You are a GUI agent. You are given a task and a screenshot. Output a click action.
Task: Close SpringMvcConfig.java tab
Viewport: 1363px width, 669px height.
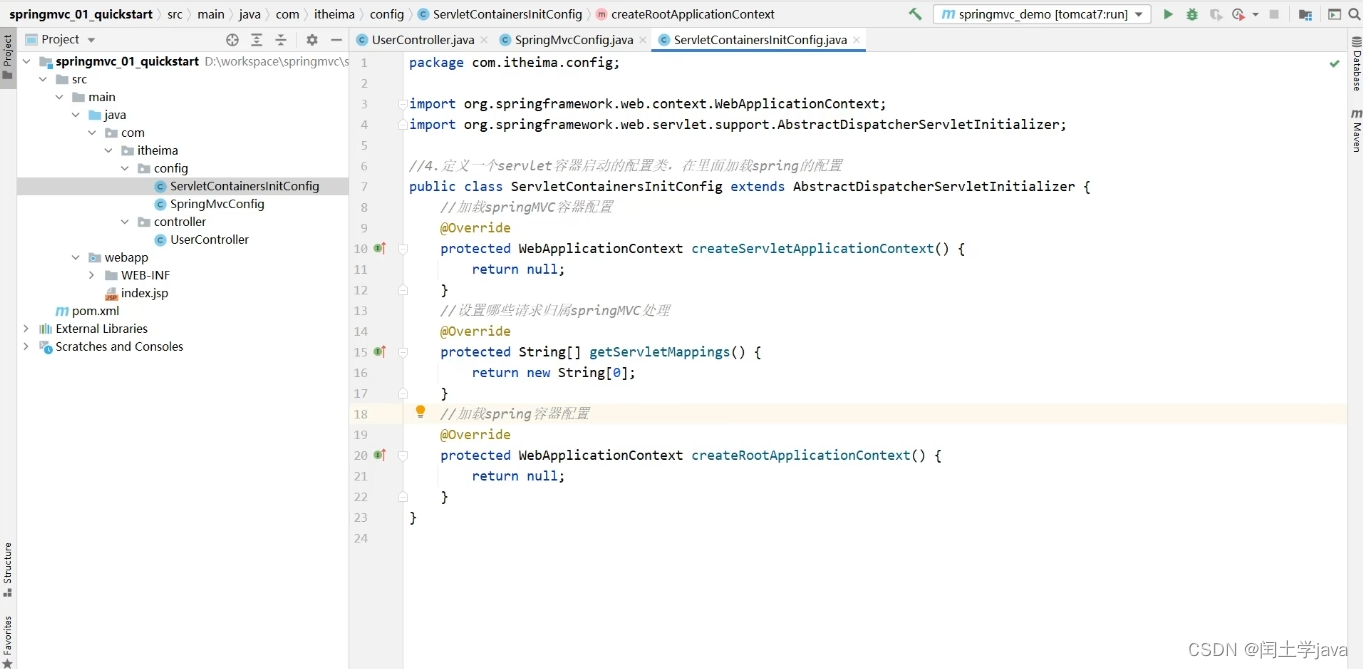pyautogui.click(x=642, y=40)
